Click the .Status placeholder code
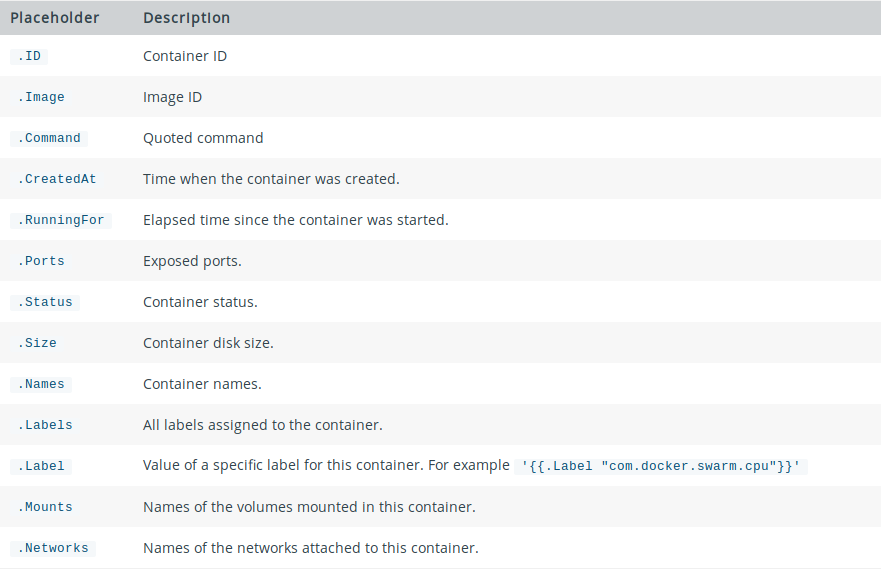881x571 pixels. pyautogui.click(x=45, y=302)
